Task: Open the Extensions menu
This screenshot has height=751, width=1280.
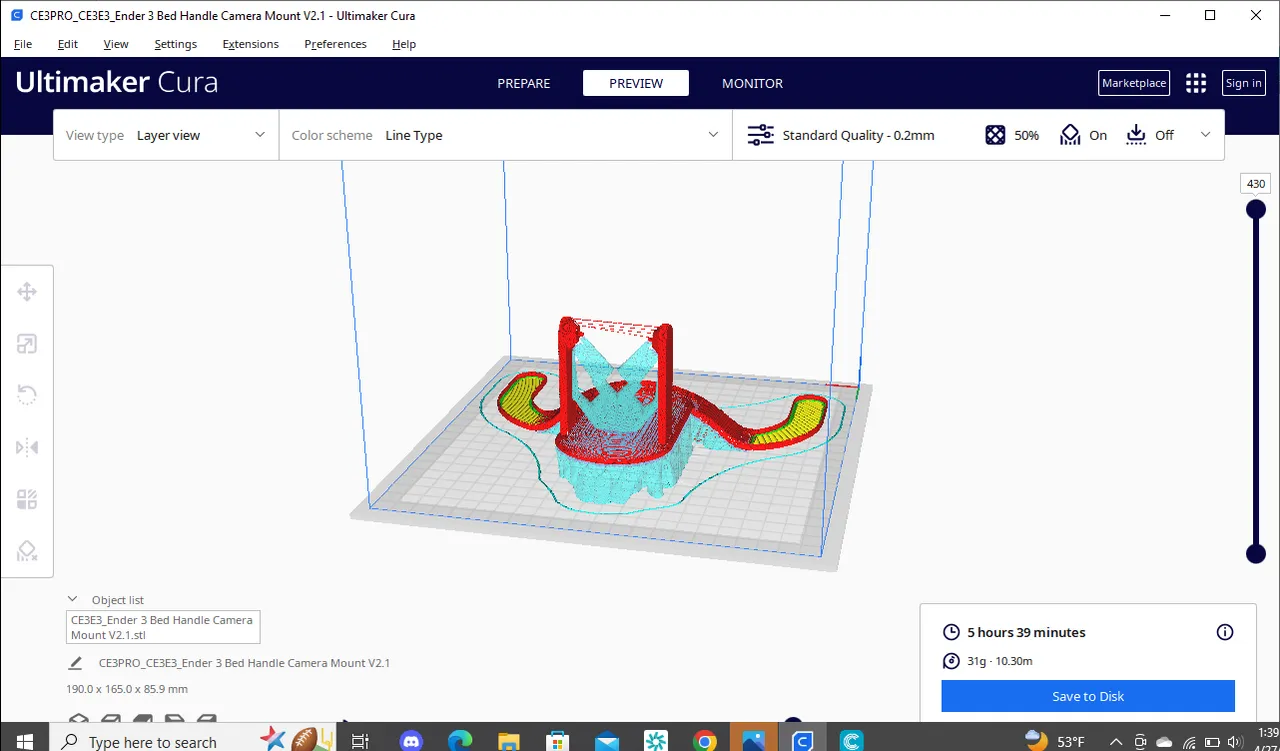Action: click(250, 44)
